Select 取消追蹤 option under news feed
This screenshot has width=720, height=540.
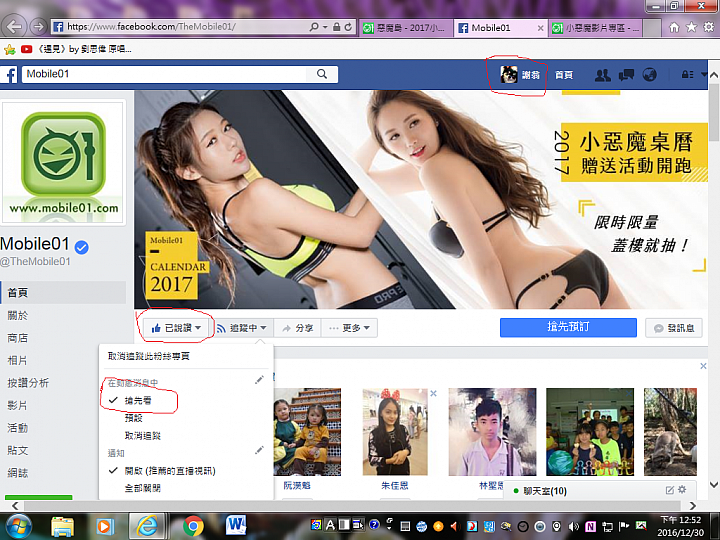coord(143,436)
